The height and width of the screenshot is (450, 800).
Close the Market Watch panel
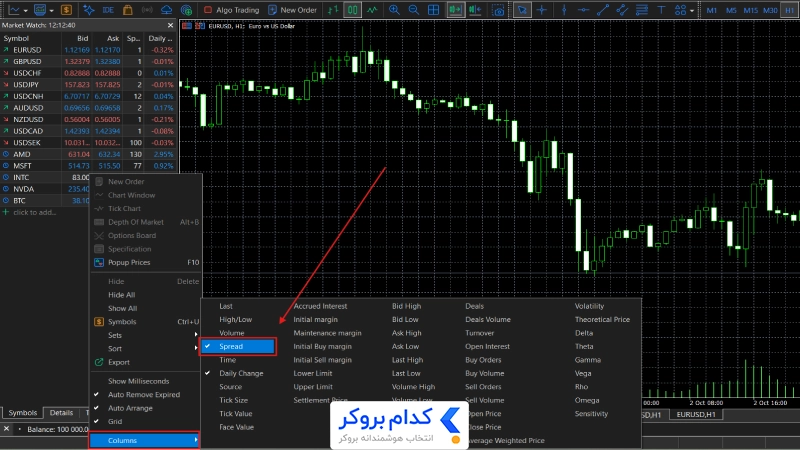(x=170, y=25)
